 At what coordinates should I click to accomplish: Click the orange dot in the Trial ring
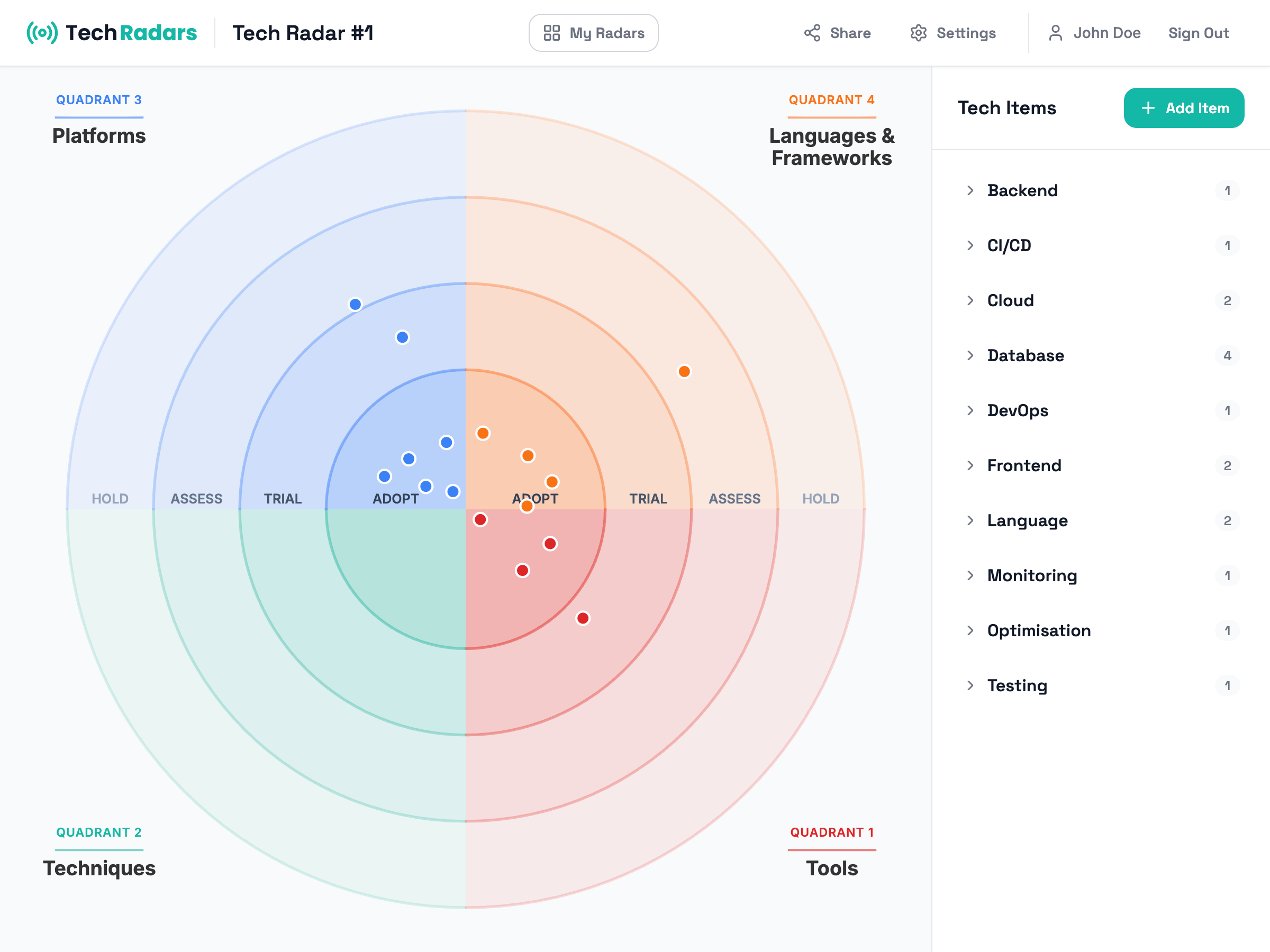[x=684, y=371]
